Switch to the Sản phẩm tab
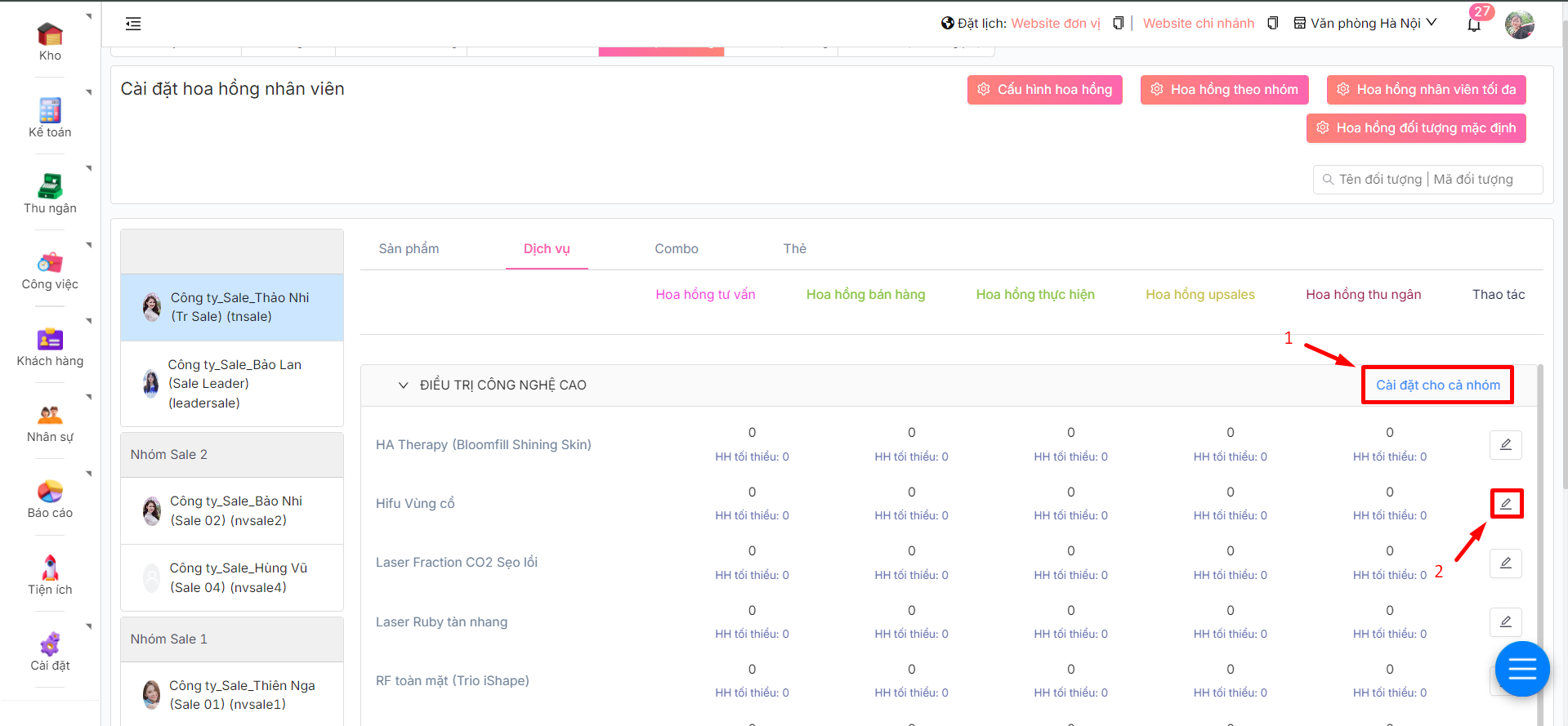The width and height of the screenshot is (1568, 726). click(x=409, y=249)
